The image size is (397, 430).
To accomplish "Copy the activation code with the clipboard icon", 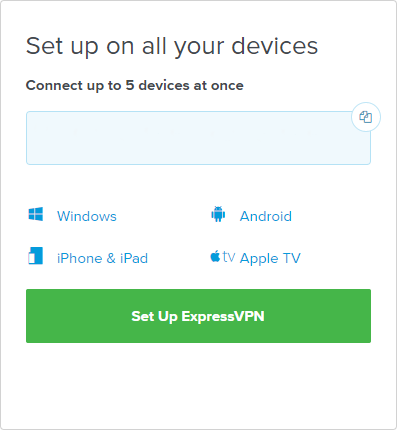I will click(x=366, y=117).
